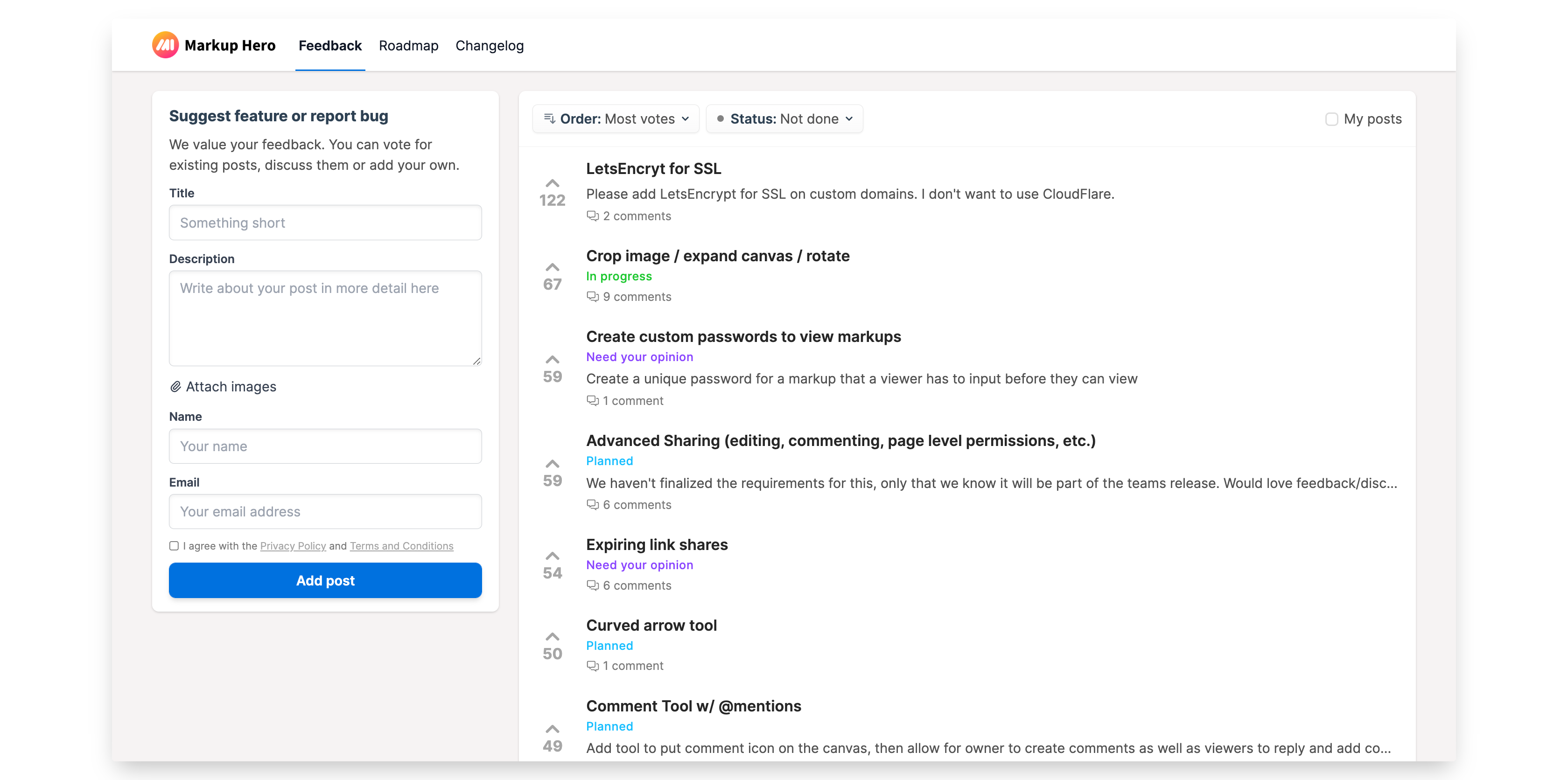Click the Add post button
1568x780 pixels.
tap(325, 580)
